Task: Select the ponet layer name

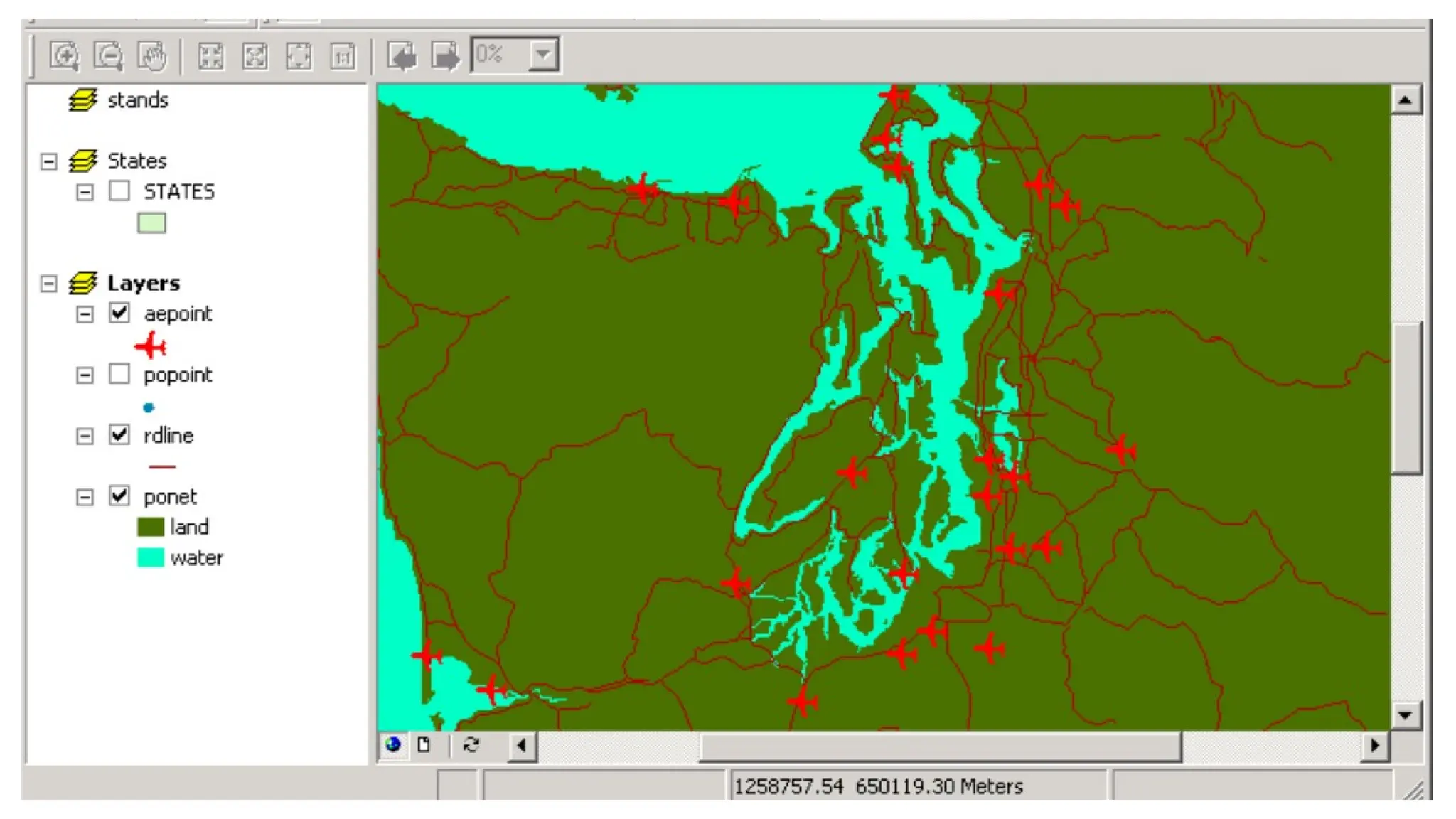Action: pos(170,496)
